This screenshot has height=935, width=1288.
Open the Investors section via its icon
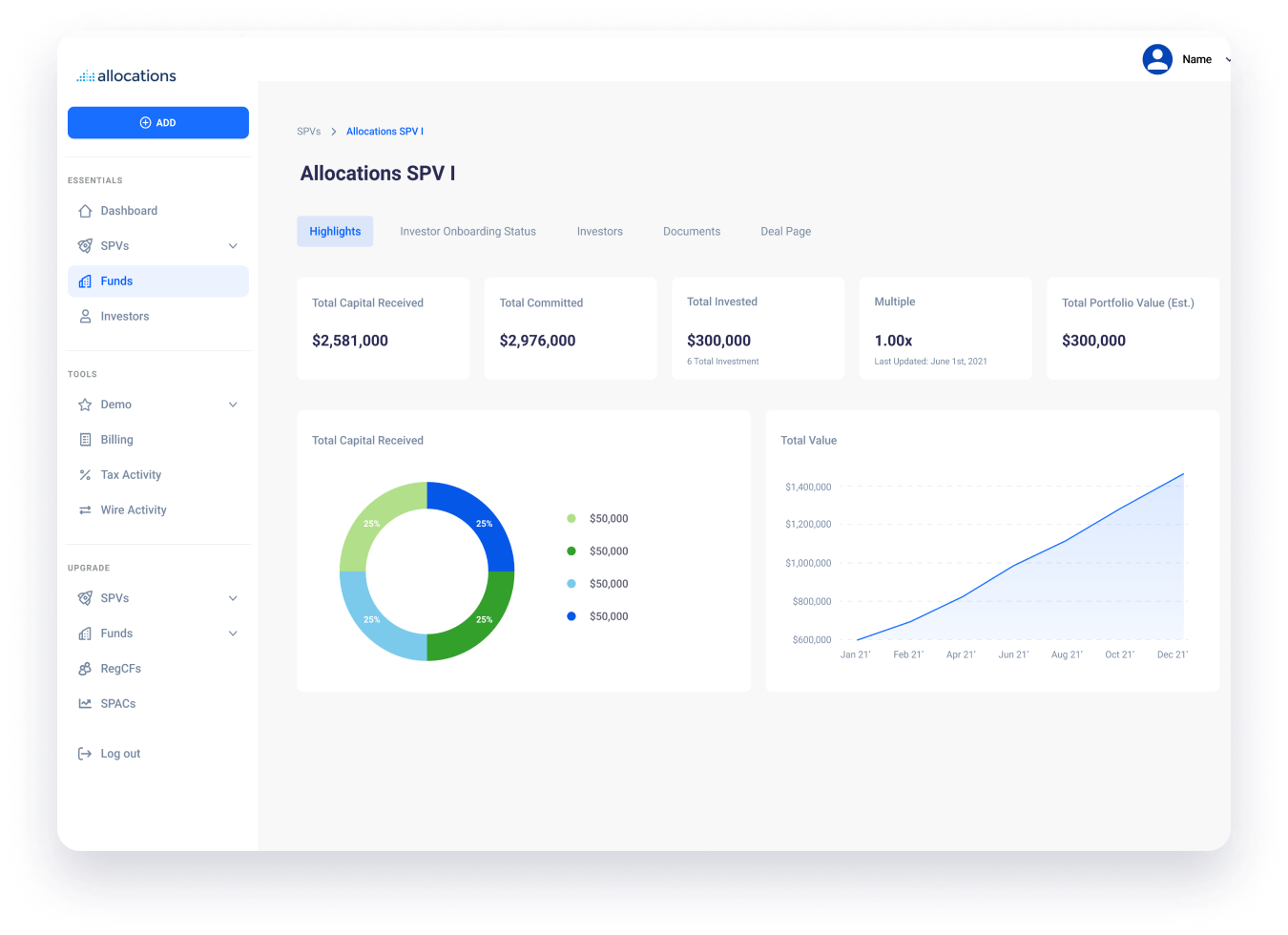coord(86,316)
